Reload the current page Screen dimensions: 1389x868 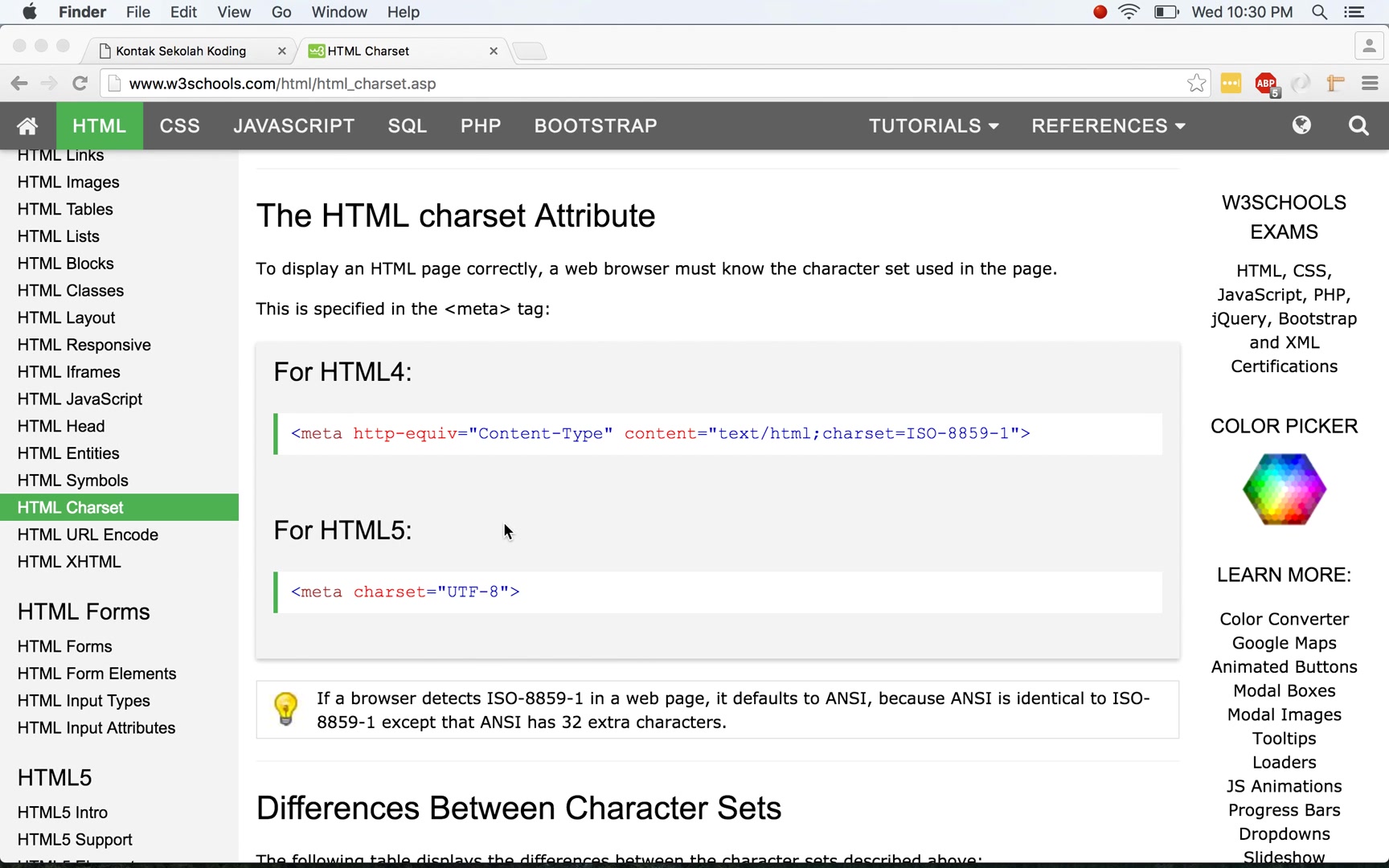coord(80,83)
